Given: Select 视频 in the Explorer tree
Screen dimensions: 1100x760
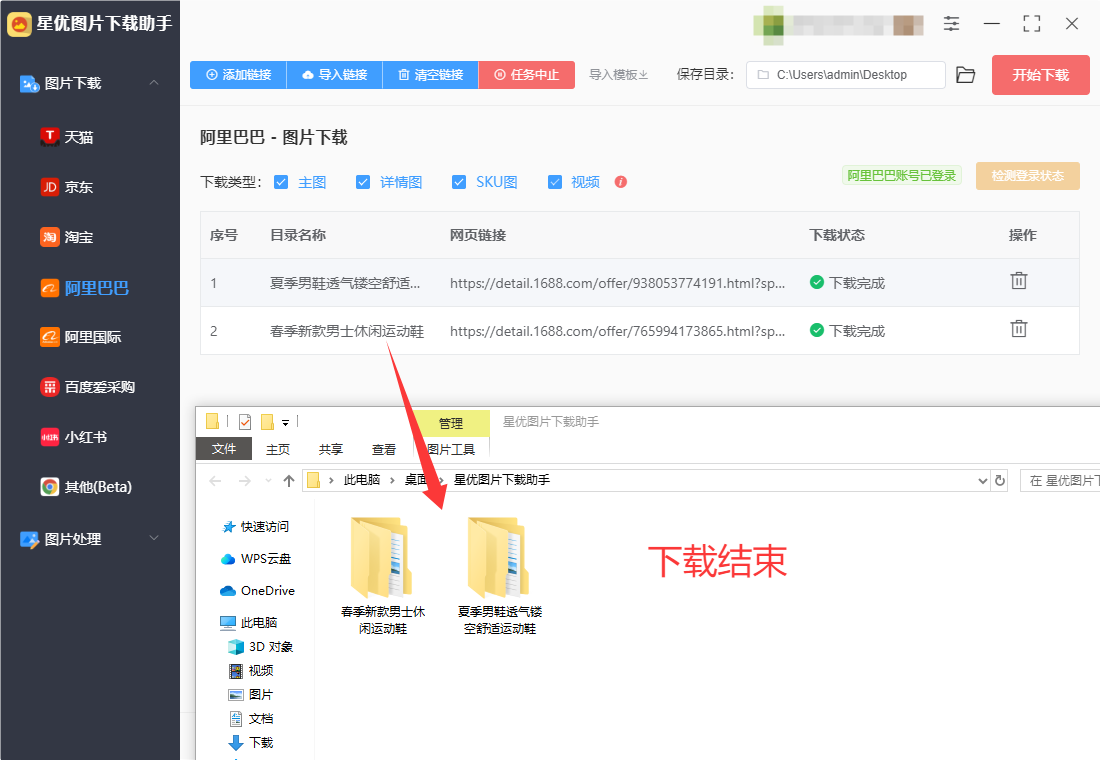Looking at the screenshot, I should [251, 671].
